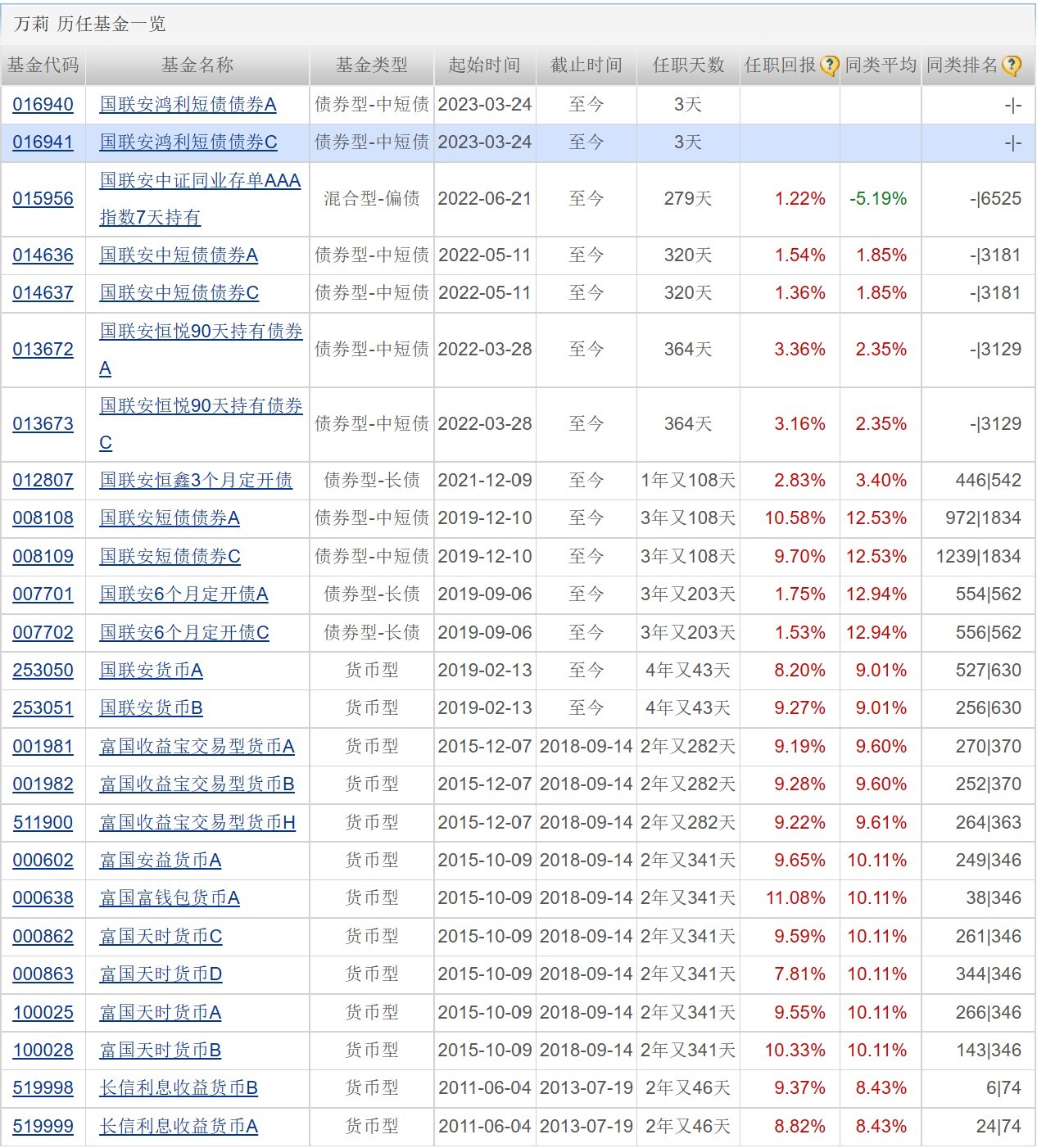Open 国联安货币B fund link
1037x1148 pixels.
point(151,708)
